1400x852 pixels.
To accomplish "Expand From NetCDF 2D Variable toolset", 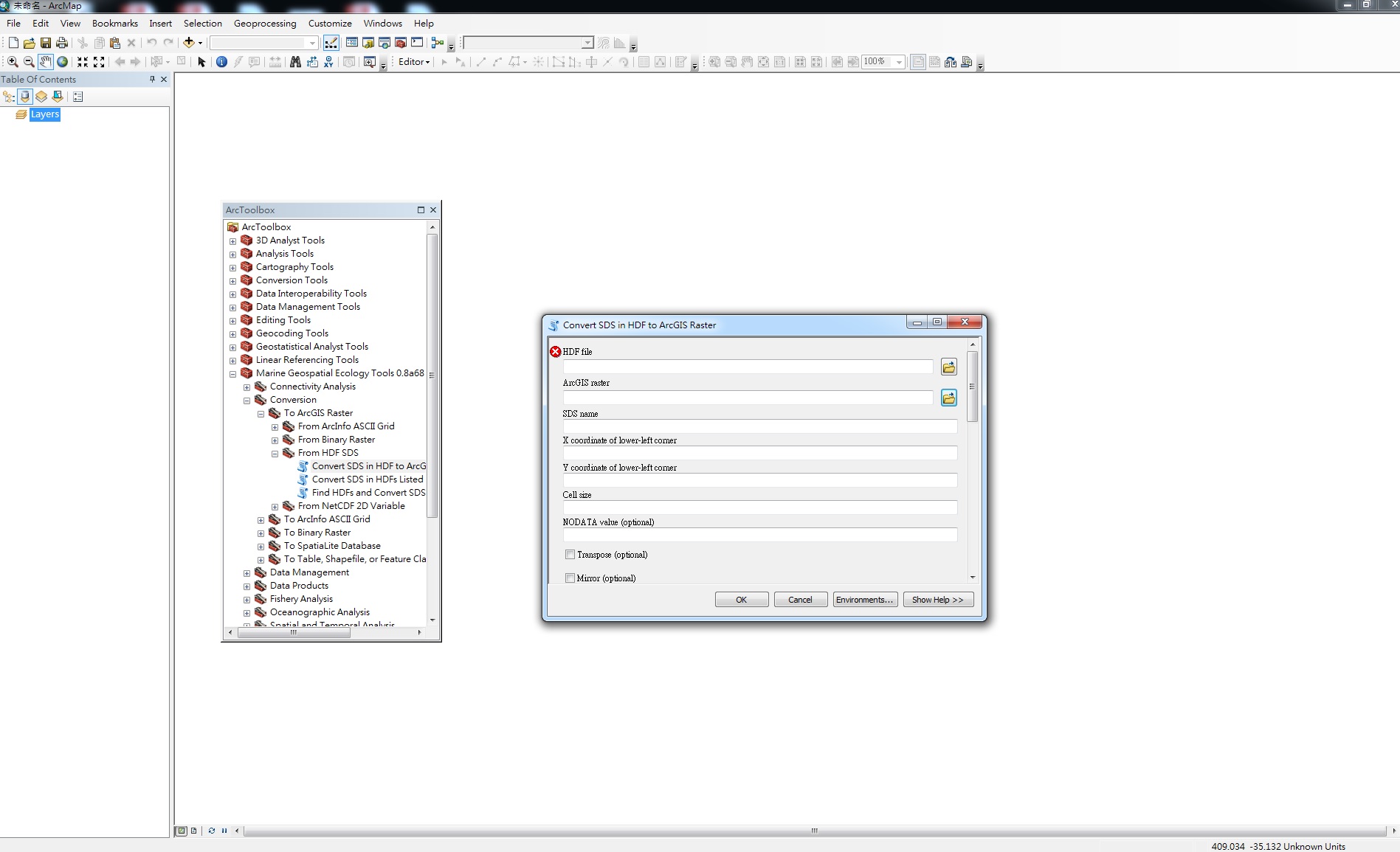I will (275, 507).
